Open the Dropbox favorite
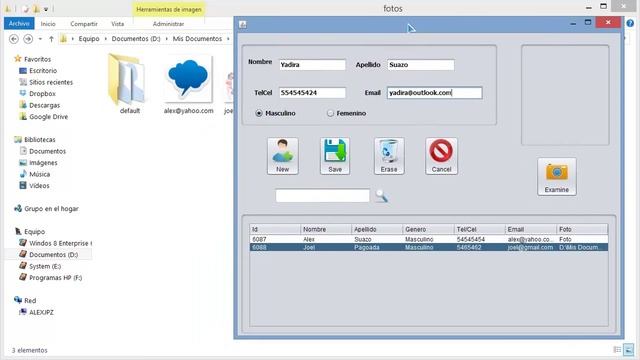This screenshot has width=640, height=360. 38,93
